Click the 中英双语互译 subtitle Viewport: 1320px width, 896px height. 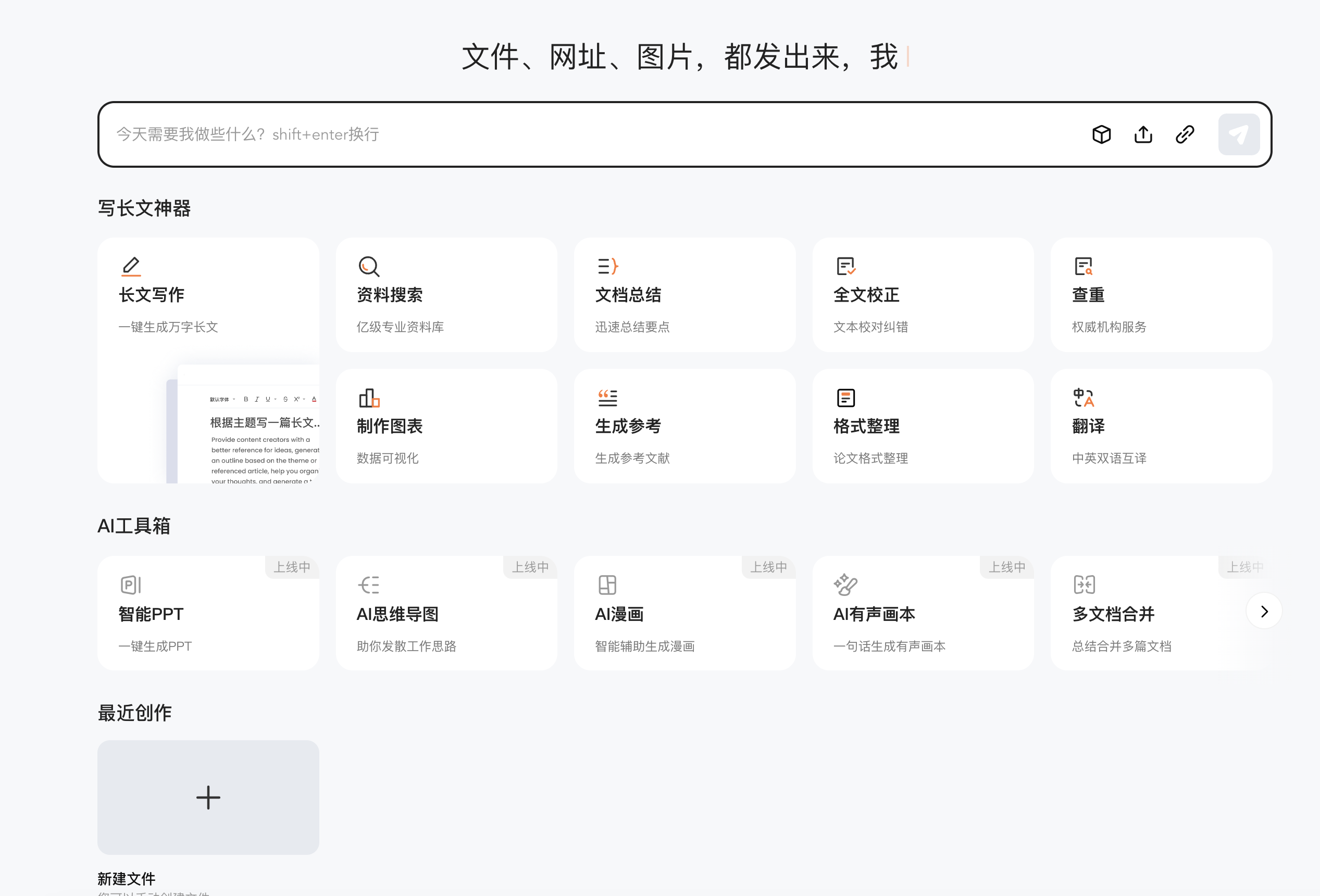pos(1109,458)
